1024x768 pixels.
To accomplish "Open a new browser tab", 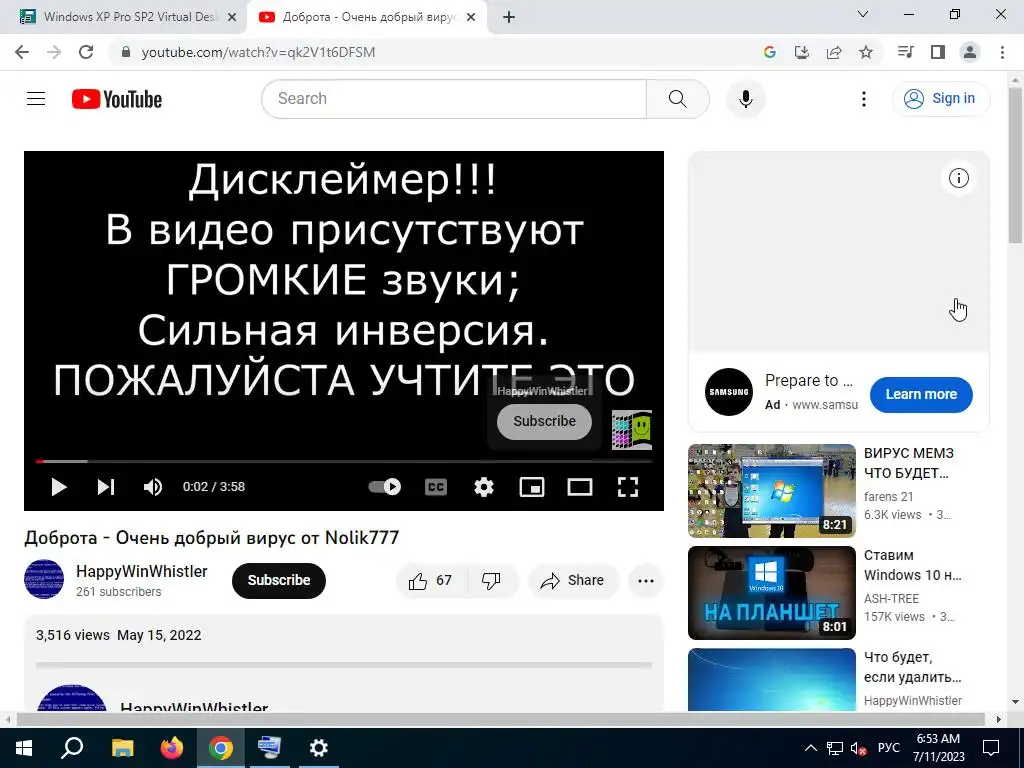I will (x=509, y=17).
